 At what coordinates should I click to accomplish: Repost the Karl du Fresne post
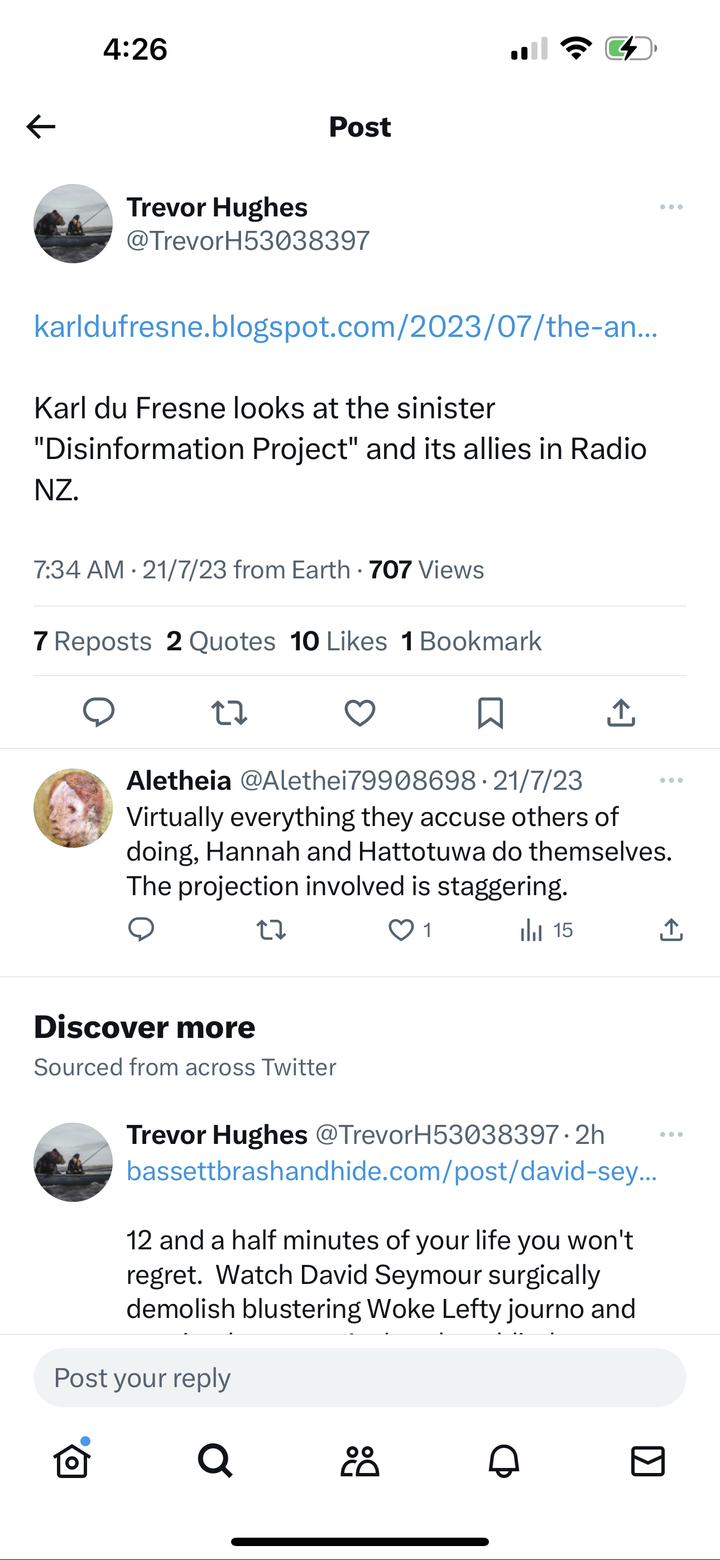[229, 712]
